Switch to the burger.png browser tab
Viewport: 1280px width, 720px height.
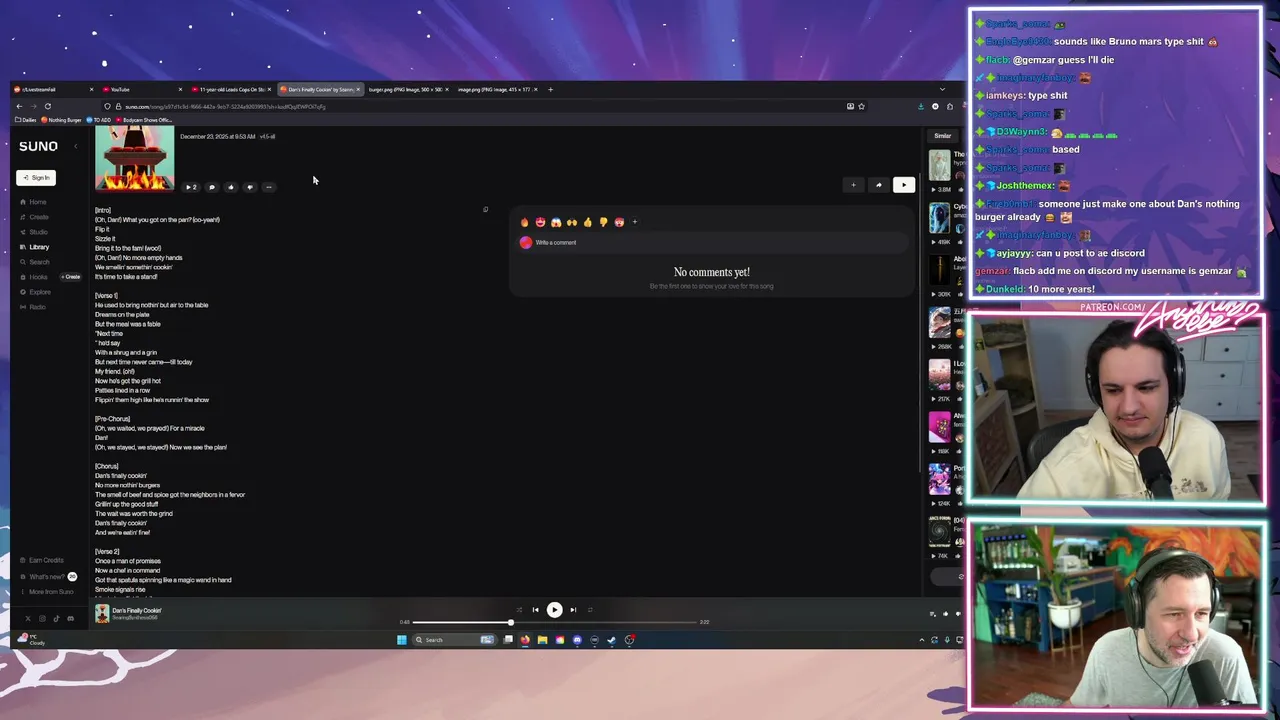click(x=406, y=89)
